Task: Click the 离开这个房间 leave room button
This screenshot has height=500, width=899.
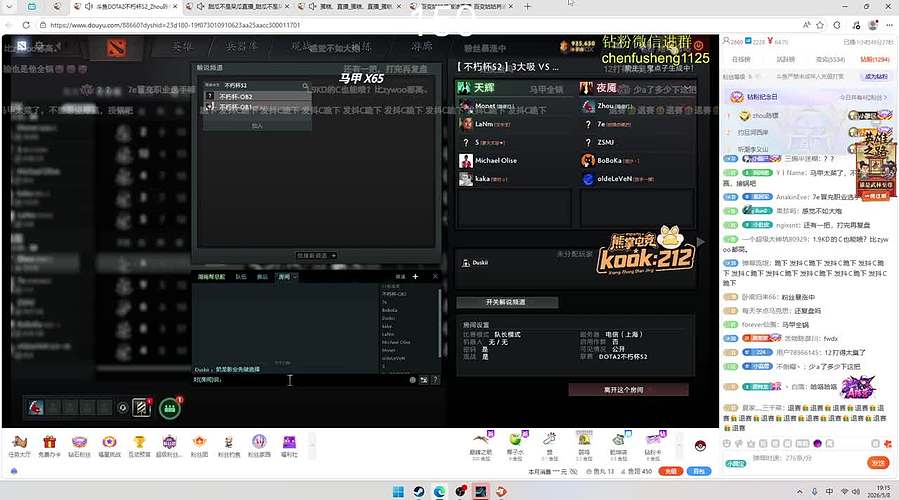Action: coord(628,390)
